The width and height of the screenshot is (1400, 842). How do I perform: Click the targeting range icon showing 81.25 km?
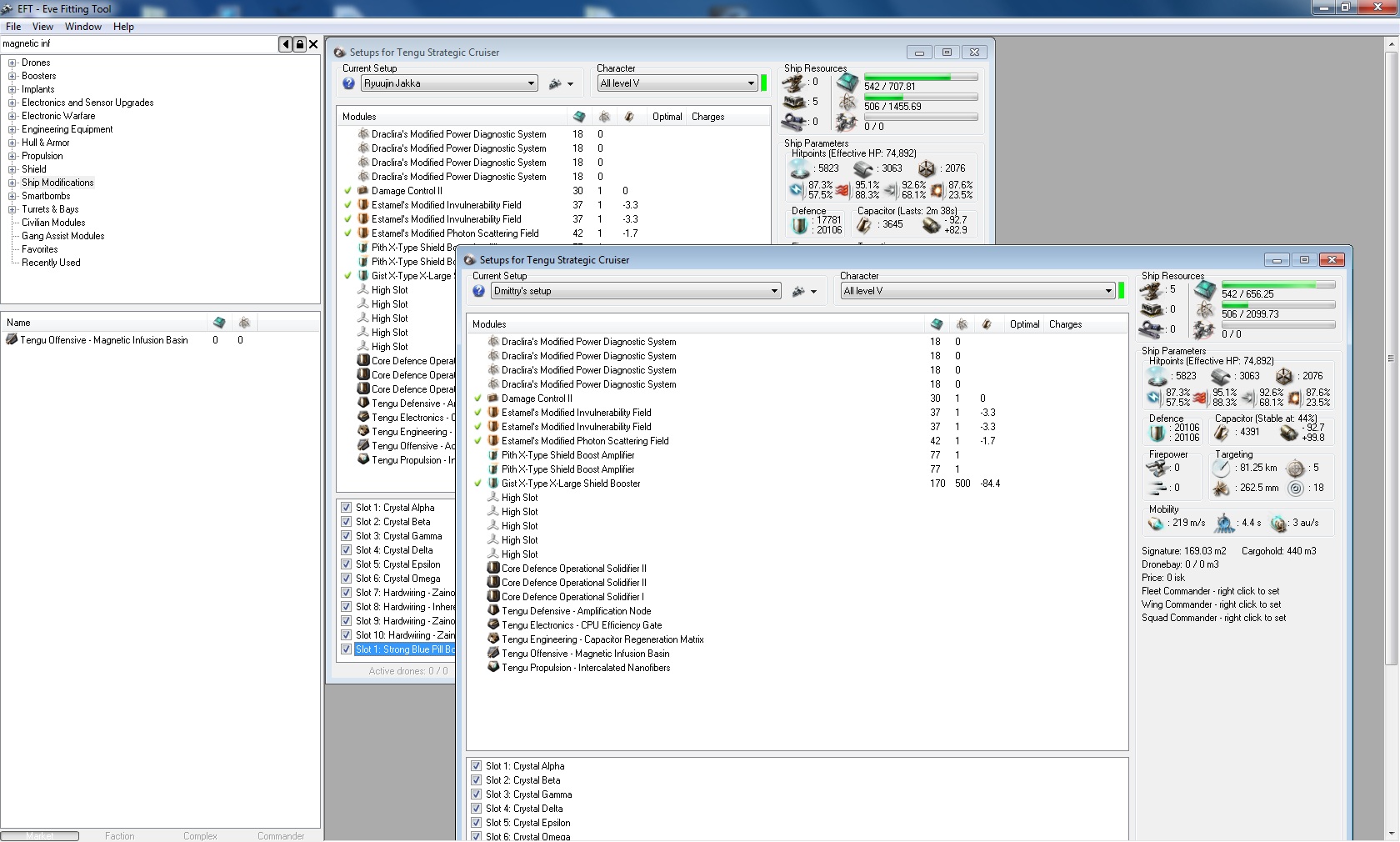coord(1222,468)
